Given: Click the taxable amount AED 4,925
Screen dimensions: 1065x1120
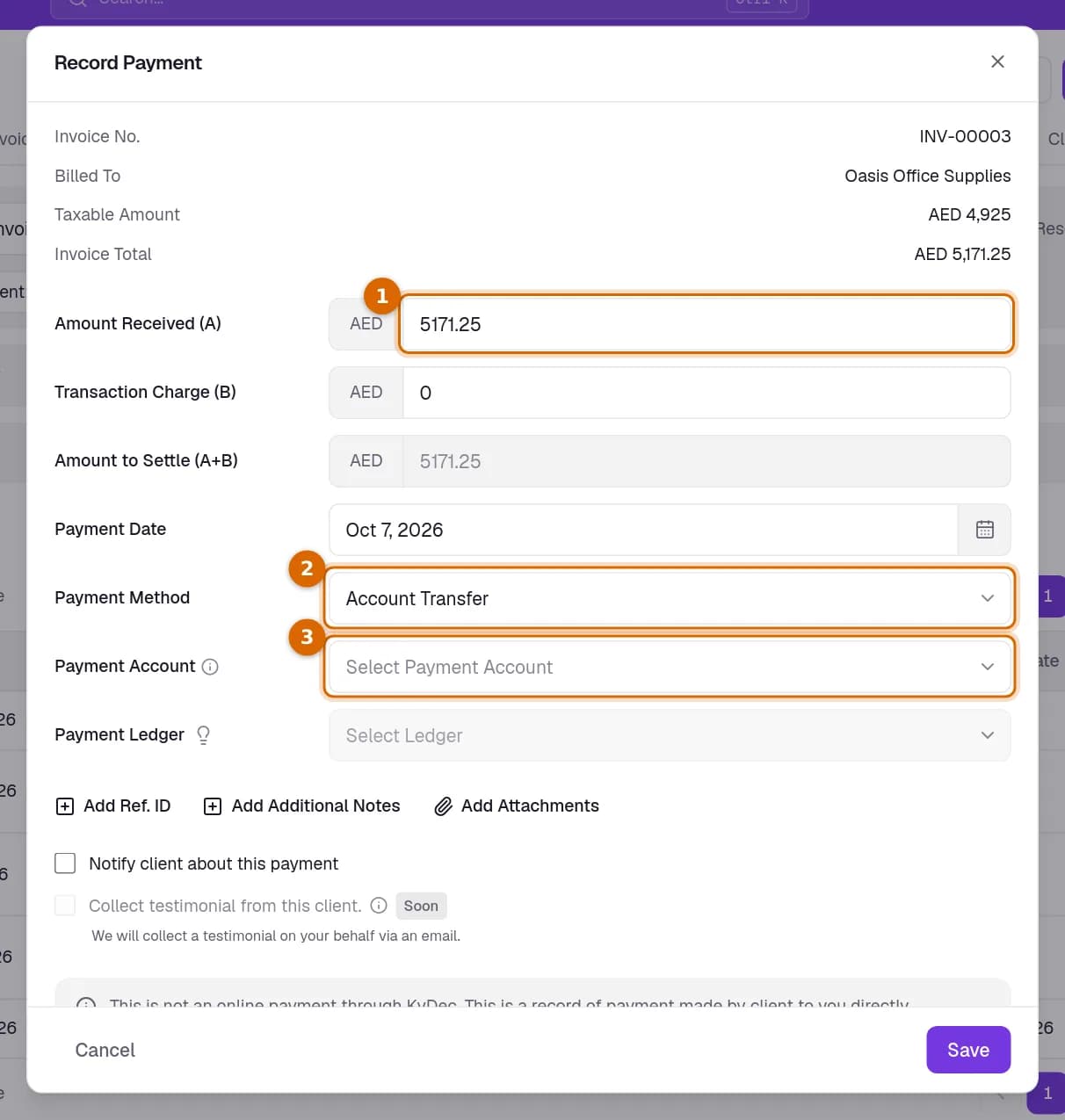Looking at the screenshot, I should [969, 214].
